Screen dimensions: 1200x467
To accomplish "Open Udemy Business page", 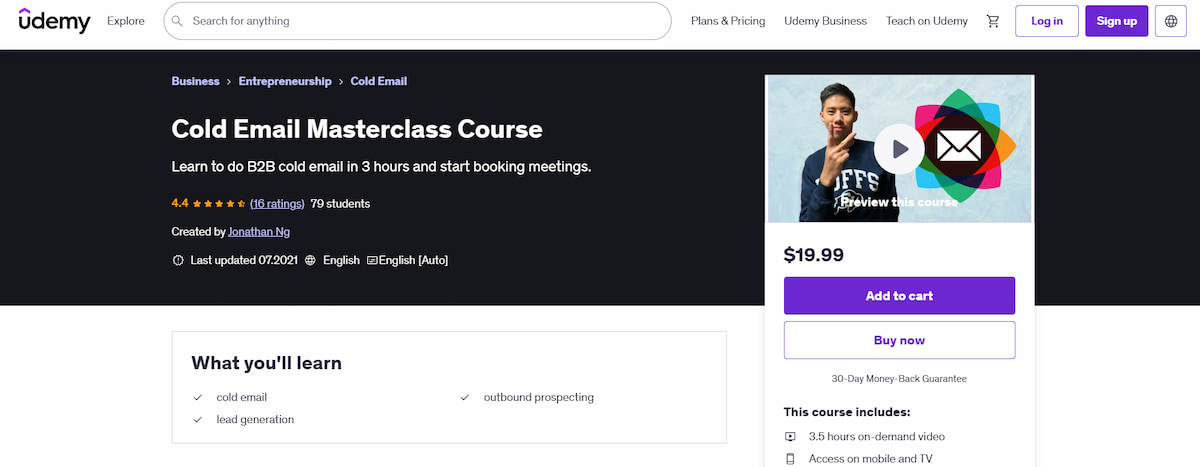I will 825,21.
